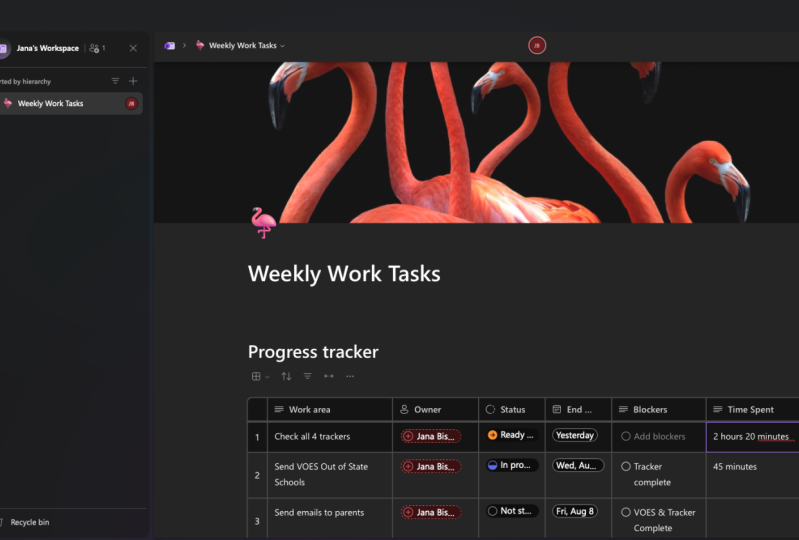Click "Send emails to parents" cell
Screen dimensions: 799x540
click(x=330, y=519)
